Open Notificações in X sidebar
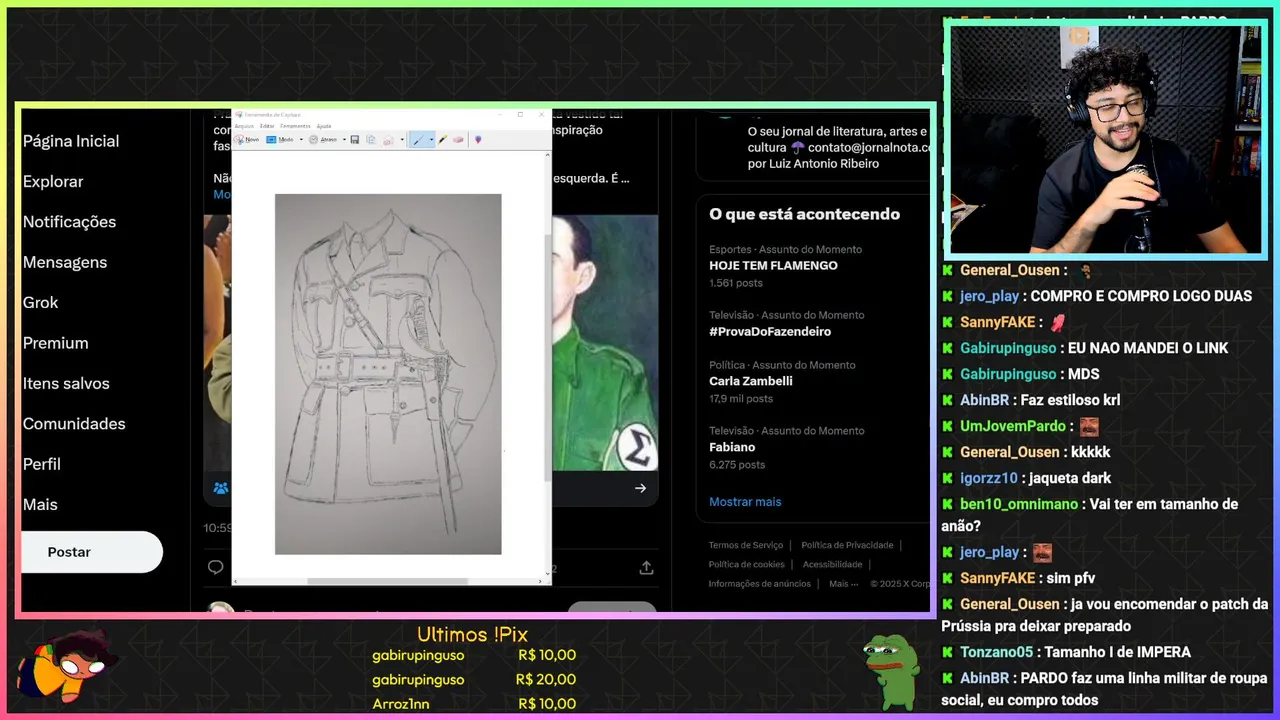1280x720 pixels. coord(69,222)
